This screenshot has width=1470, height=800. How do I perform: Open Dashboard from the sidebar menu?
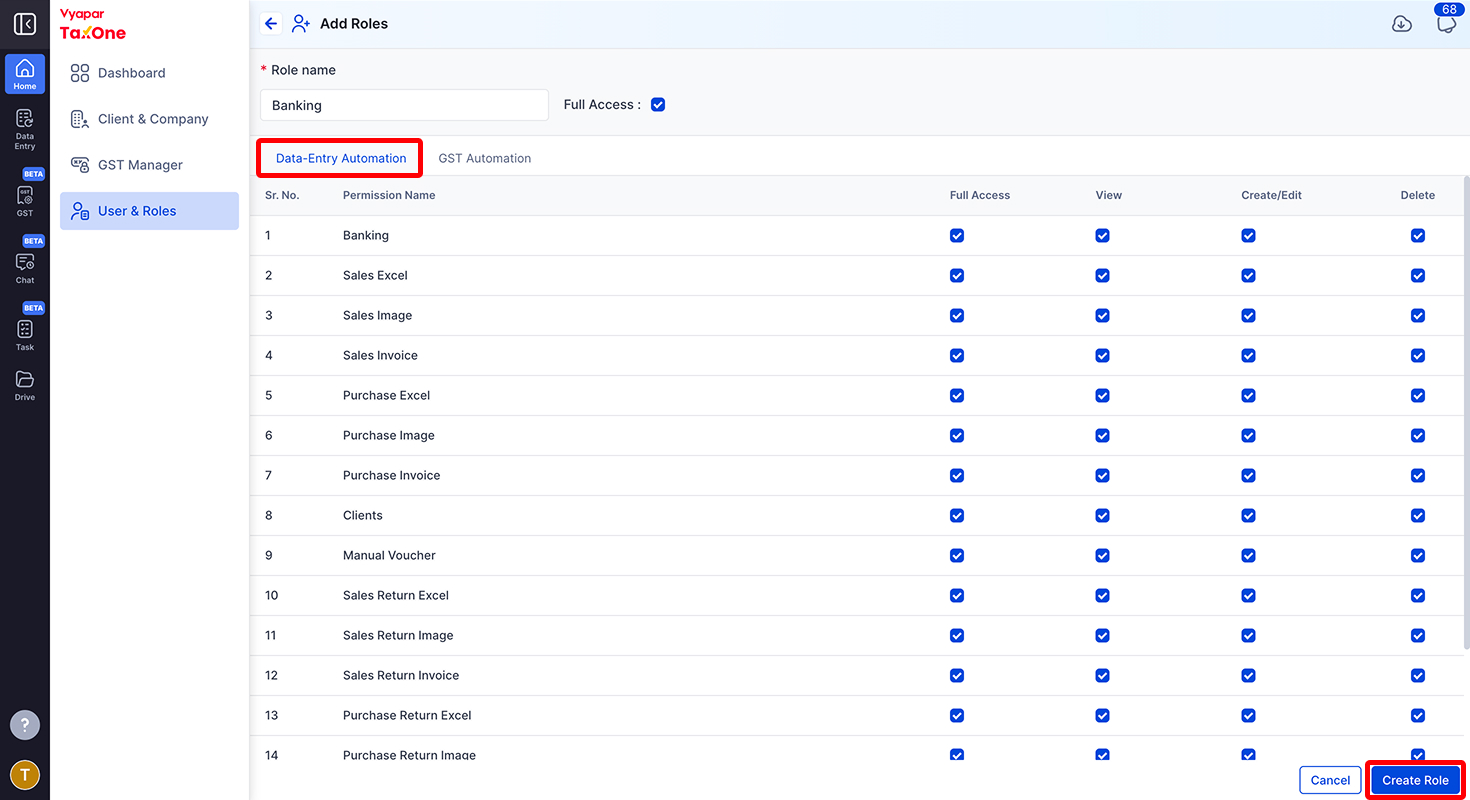point(149,73)
